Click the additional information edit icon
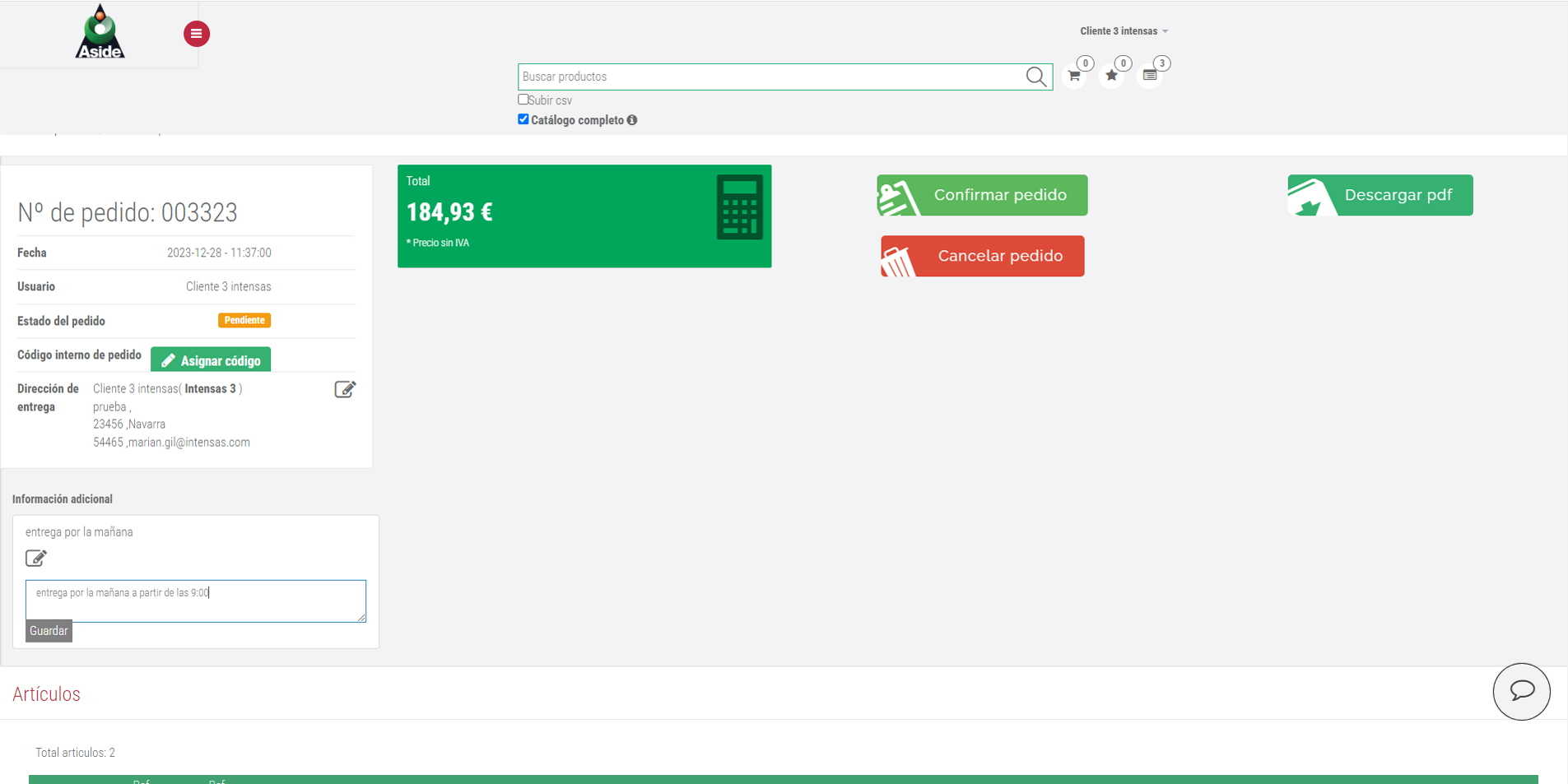 coord(36,559)
